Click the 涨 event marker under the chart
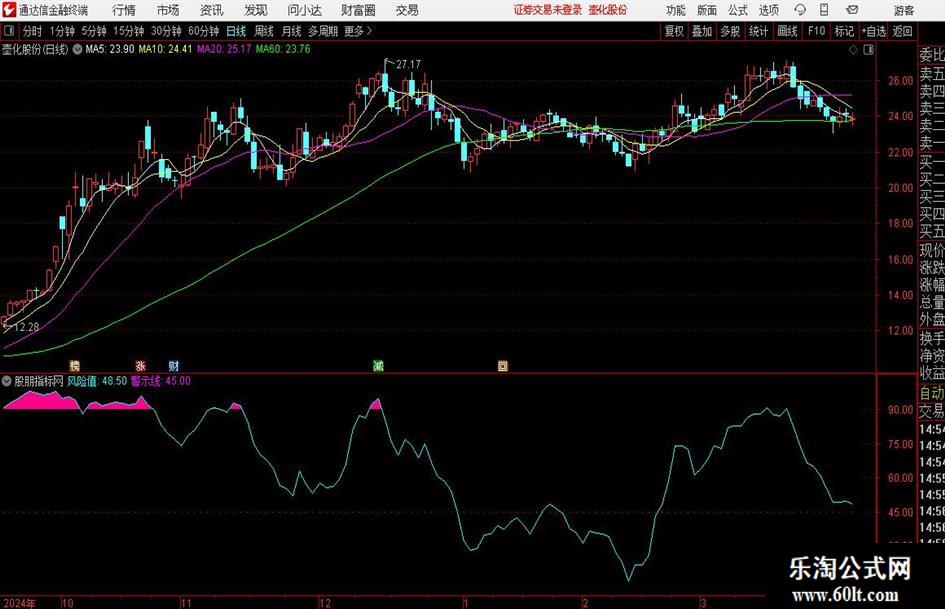Screen dimensions: 945x609 140,365
